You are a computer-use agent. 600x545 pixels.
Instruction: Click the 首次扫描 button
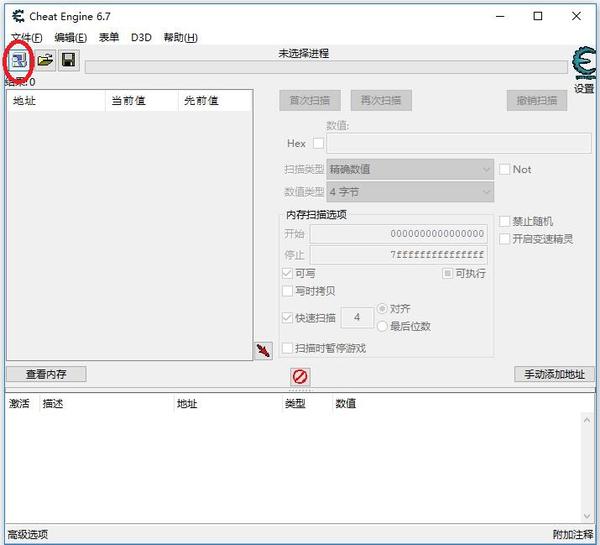point(310,101)
